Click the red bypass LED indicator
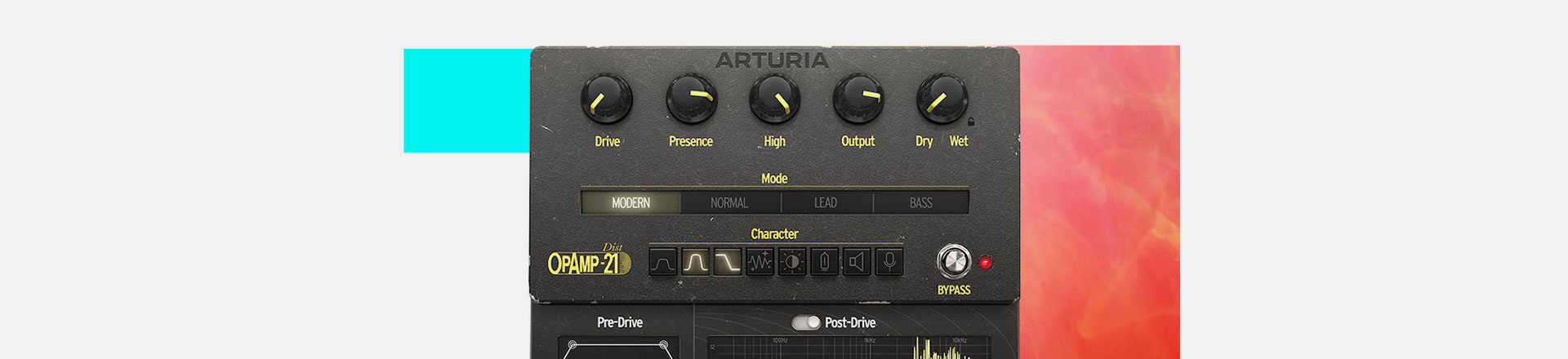The image size is (1568, 359). [x=985, y=263]
